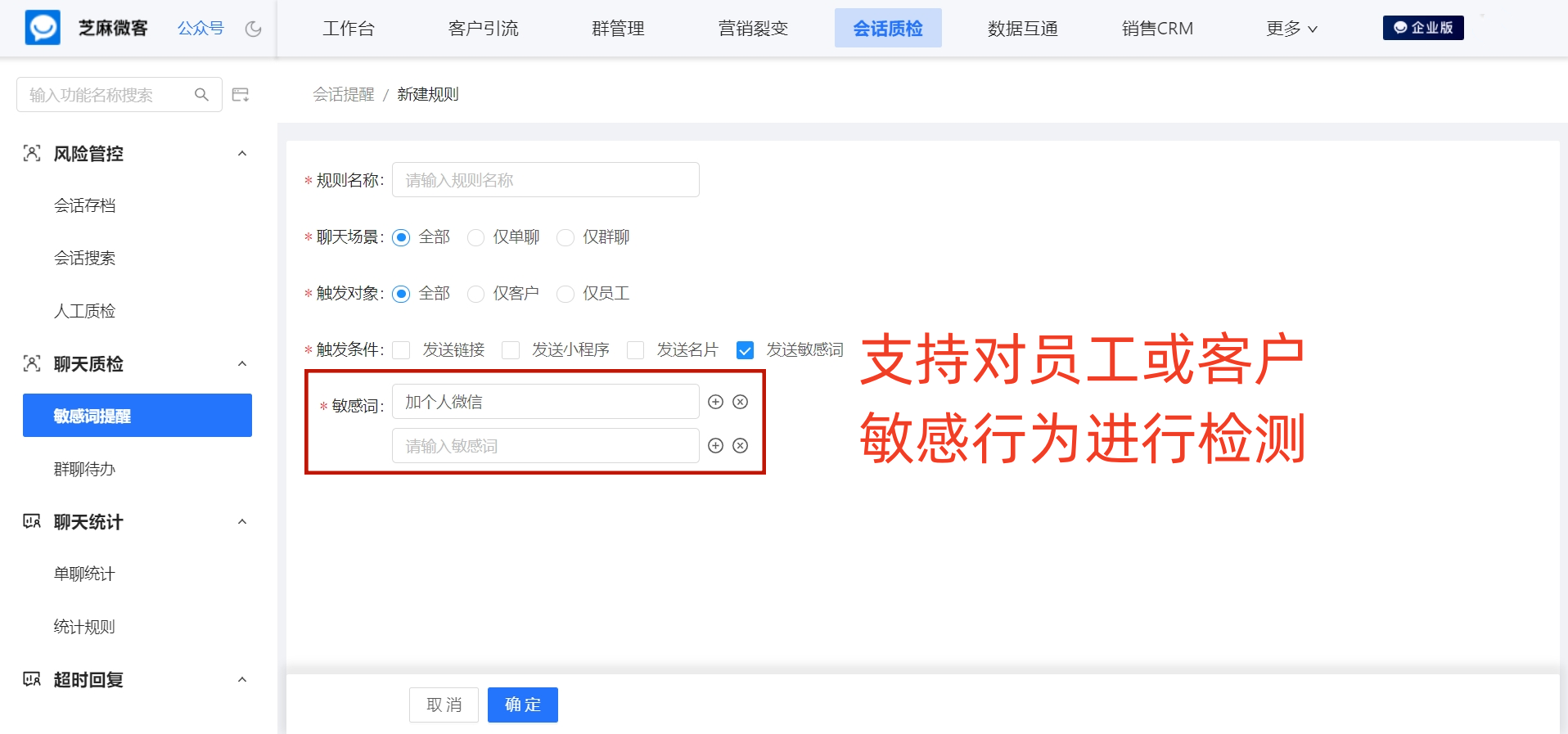Collapse the 超时回复 section

[242, 679]
